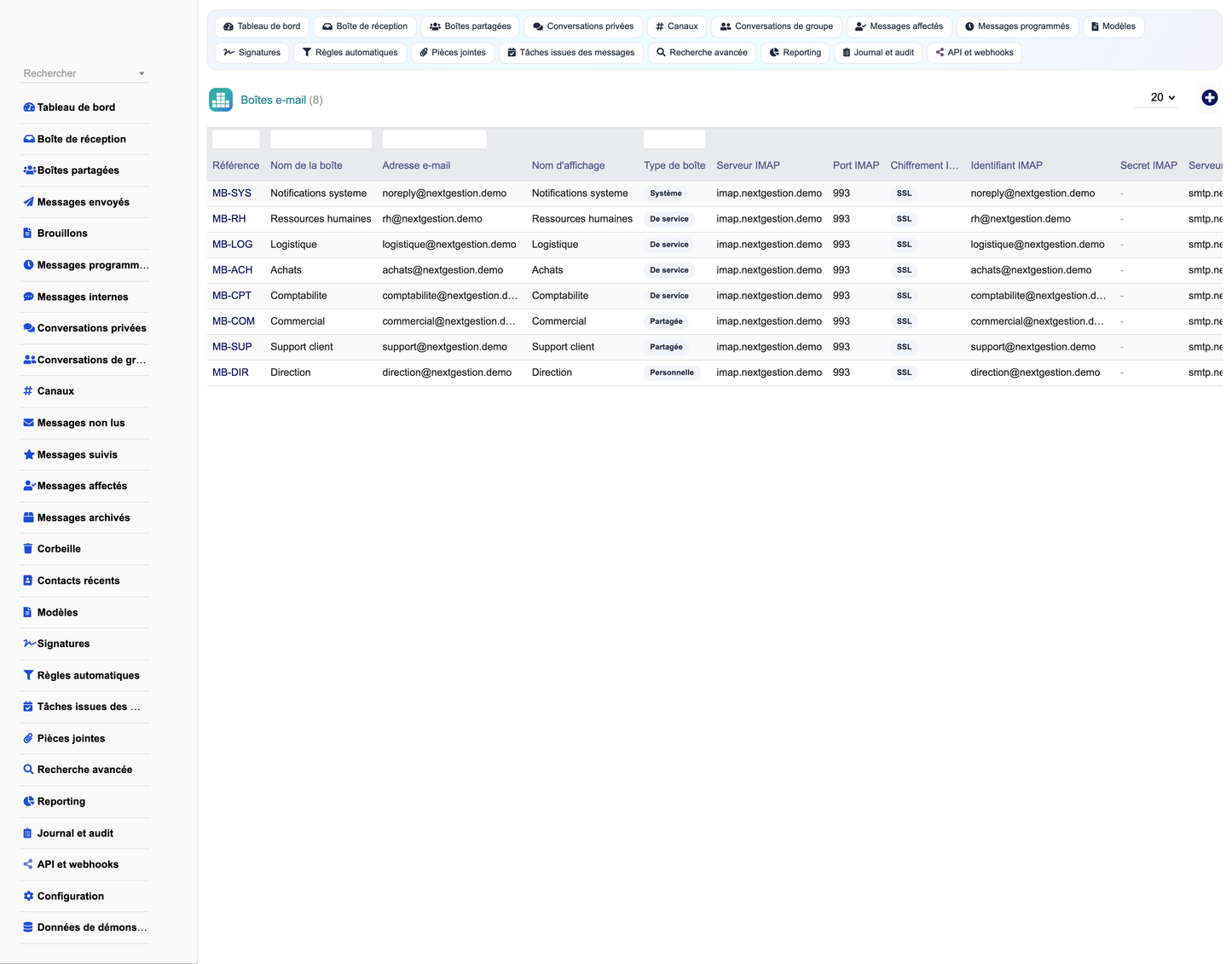Image resolution: width=1232 pixels, height=964 pixels.
Task: Click the Boîtes partagées people icon in sidebar
Action: click(x=29, y=170)
